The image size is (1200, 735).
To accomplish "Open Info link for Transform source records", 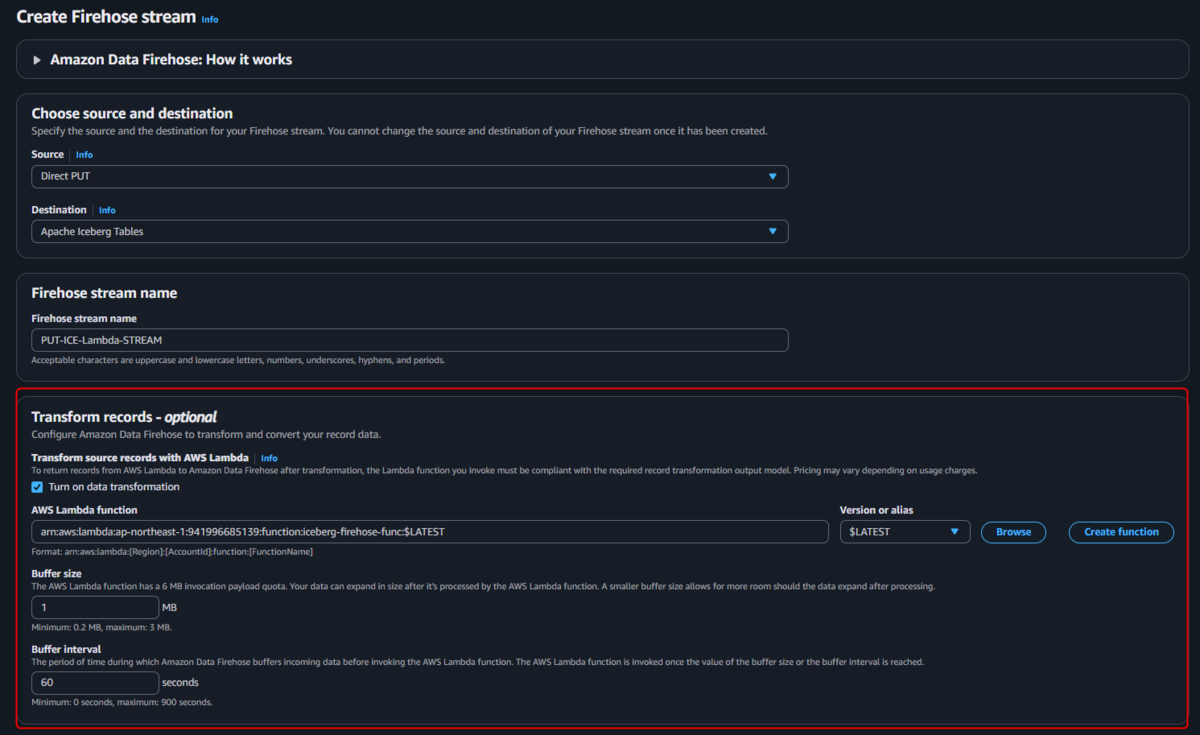I will (269, 458).
